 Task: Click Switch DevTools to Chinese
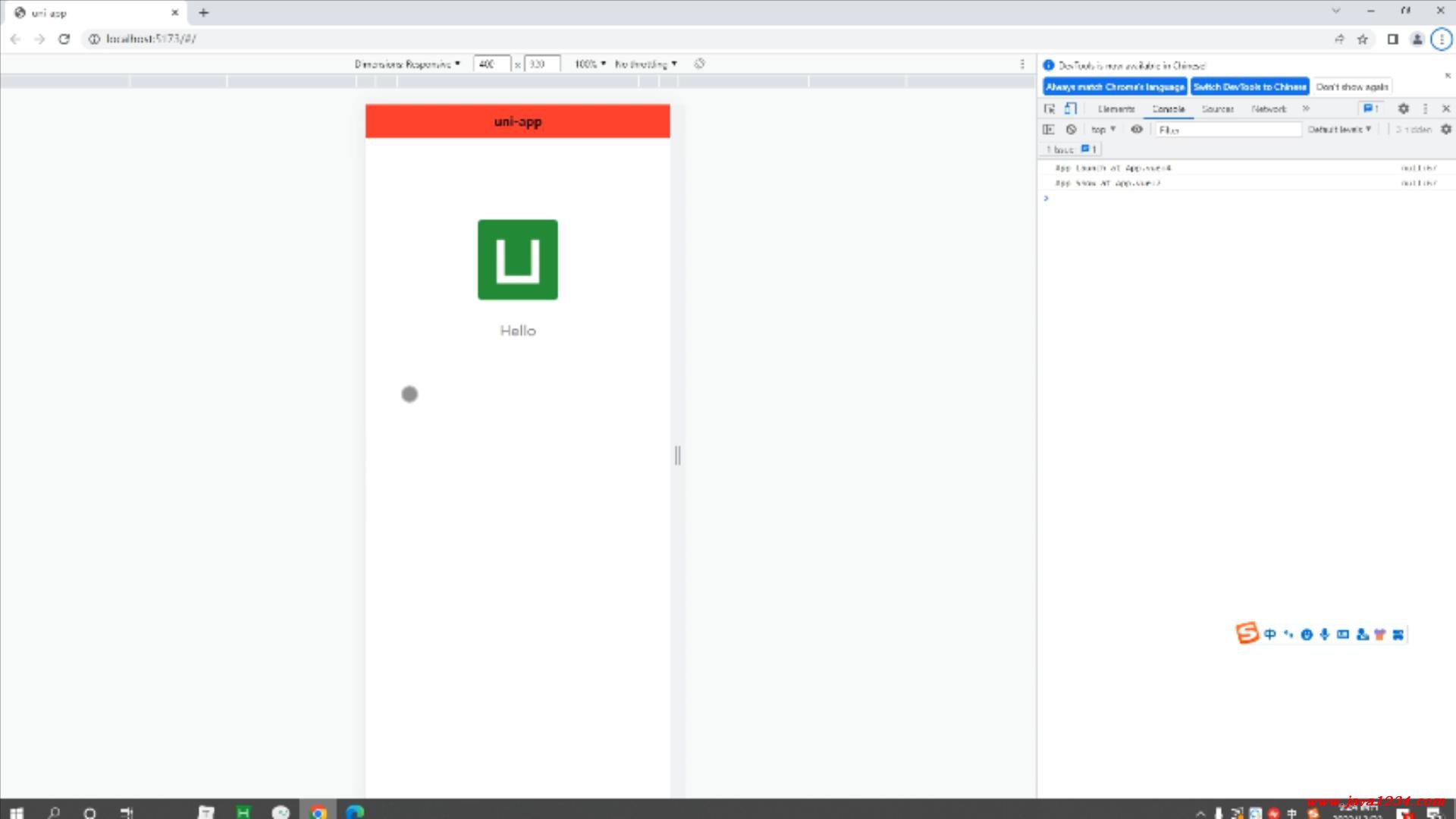(x=1250, y=86)
